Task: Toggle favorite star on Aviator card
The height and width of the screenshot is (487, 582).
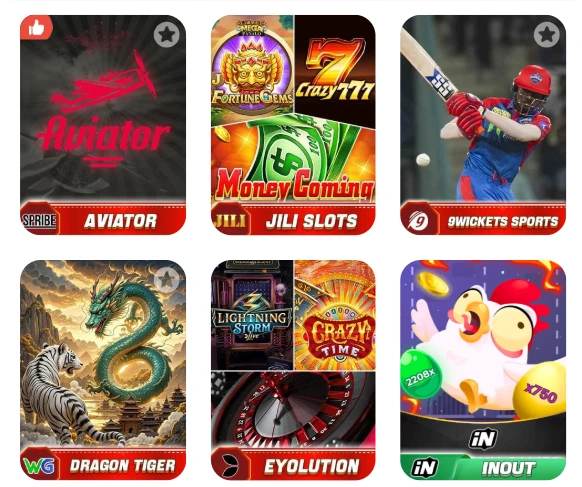Action: pyautogui.click(x=166, y=35)
